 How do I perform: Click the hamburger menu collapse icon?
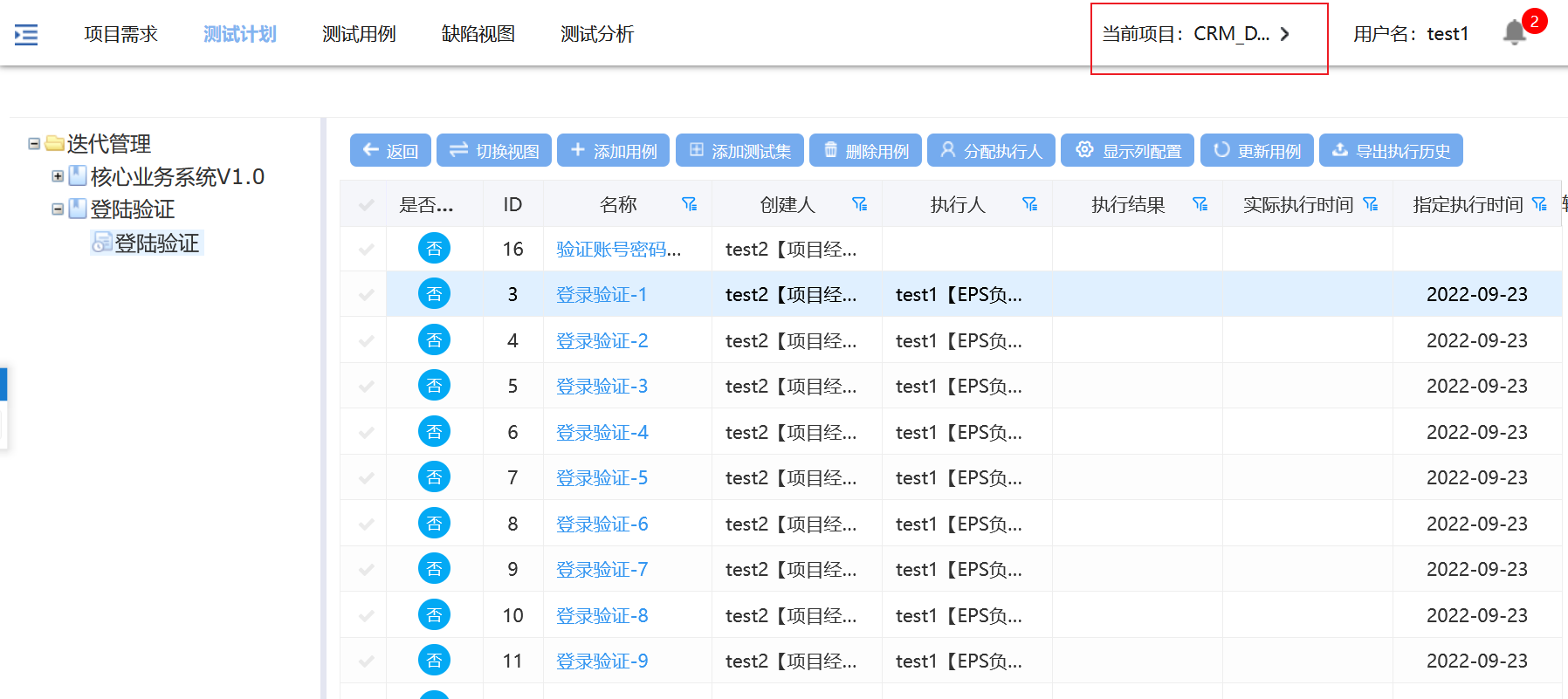[26, 35]
